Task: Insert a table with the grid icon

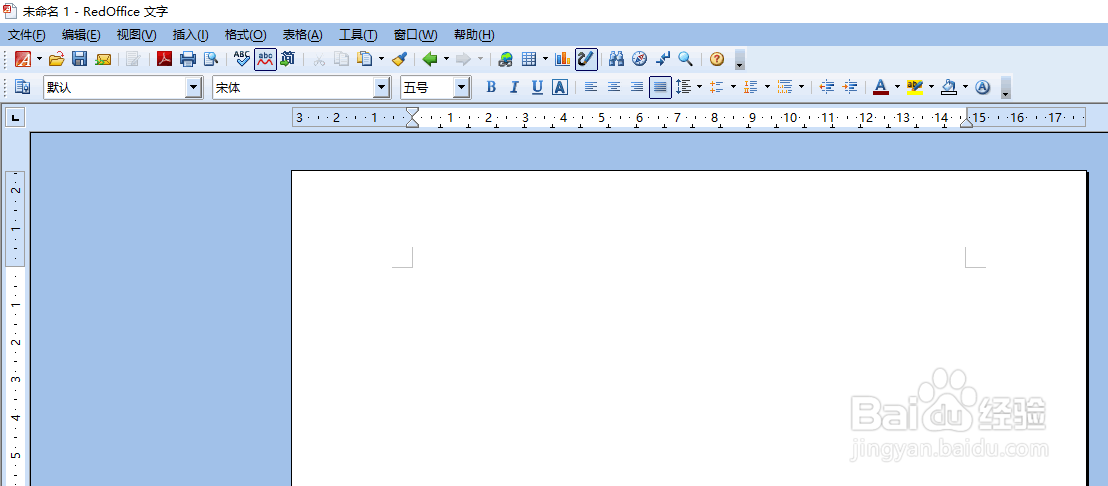Action: [529, 59]
